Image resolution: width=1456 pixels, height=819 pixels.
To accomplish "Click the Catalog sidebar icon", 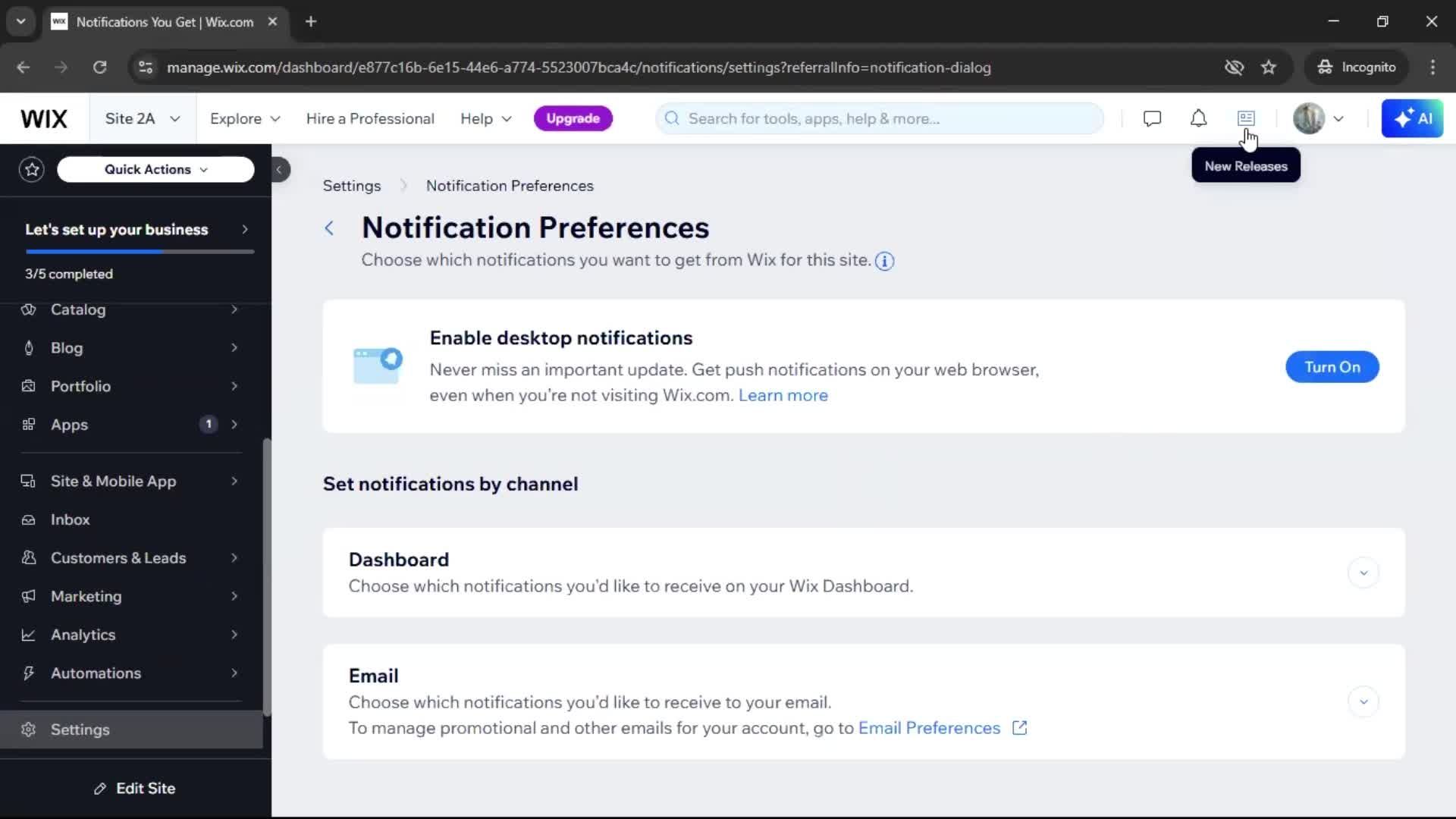I will pyautogui.click(x=29, y=309).
